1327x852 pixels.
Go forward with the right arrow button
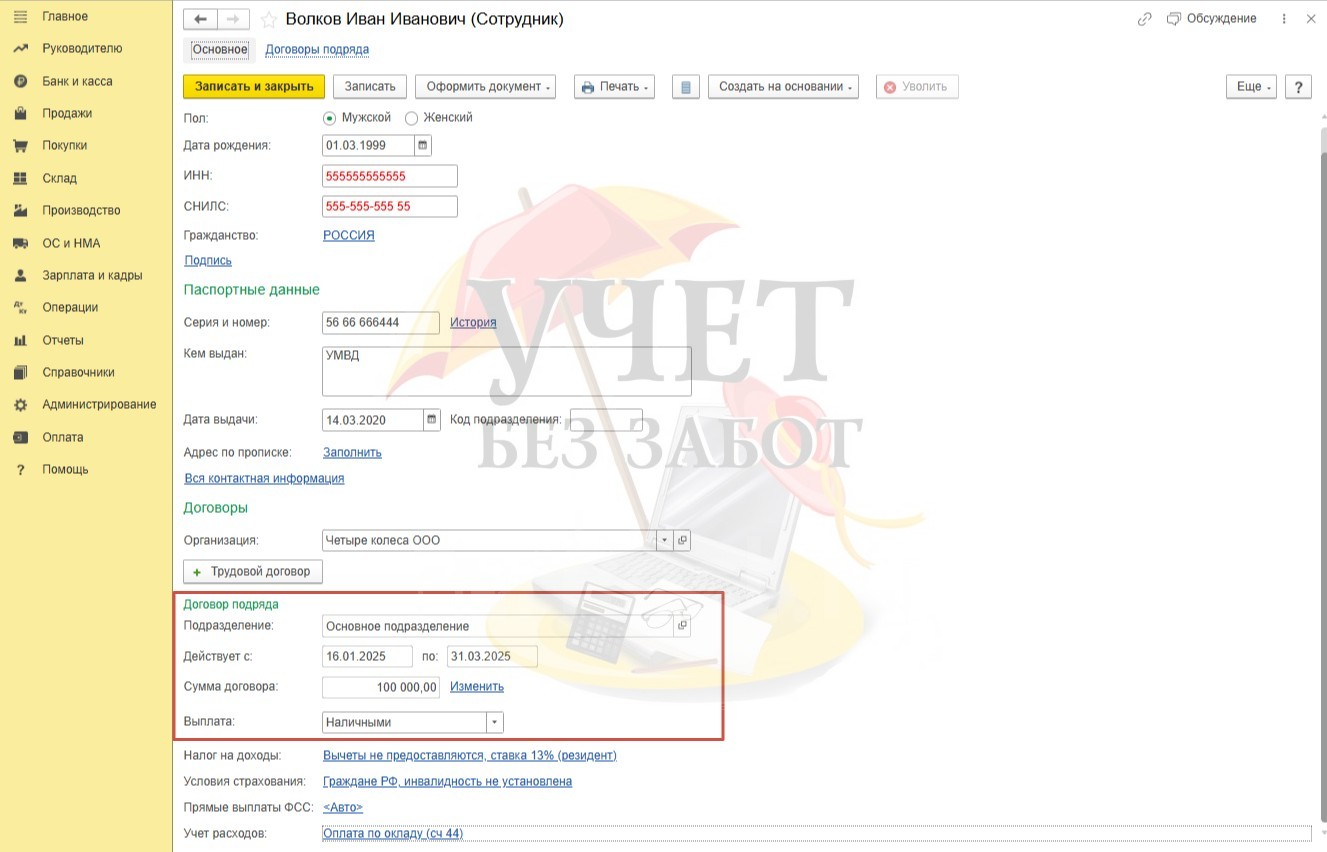(233, 19)
